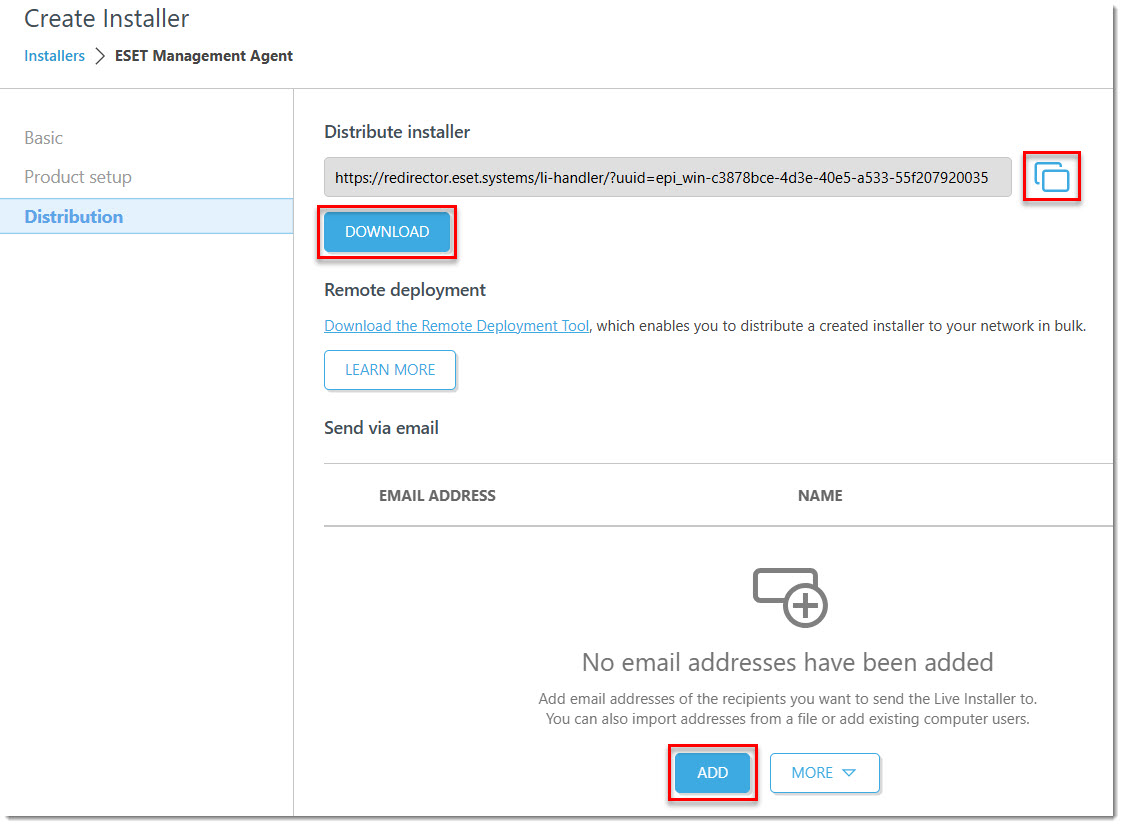Click ADD to add an email address

[712, 772]
